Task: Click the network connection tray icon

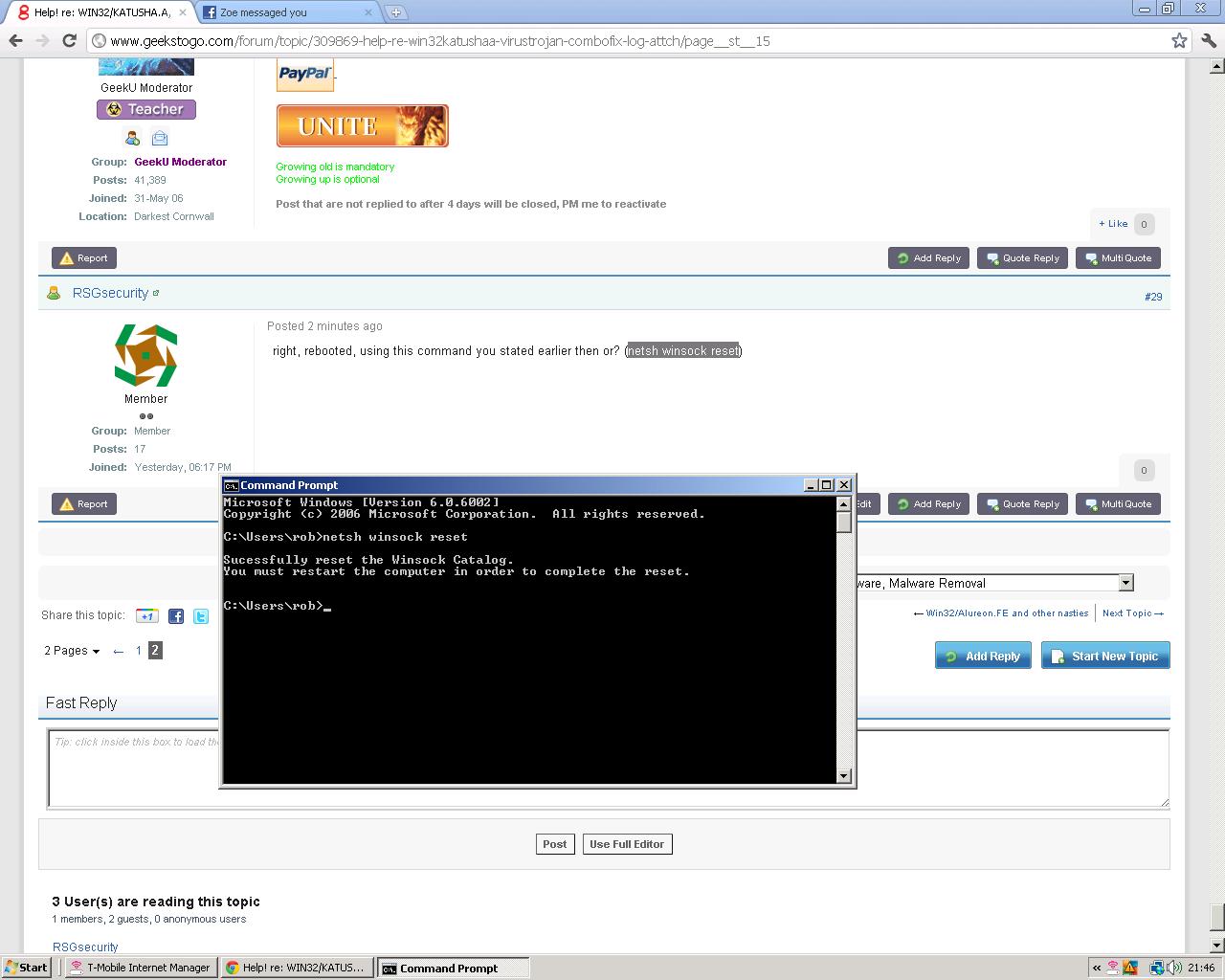Action: click(1156, 968)
